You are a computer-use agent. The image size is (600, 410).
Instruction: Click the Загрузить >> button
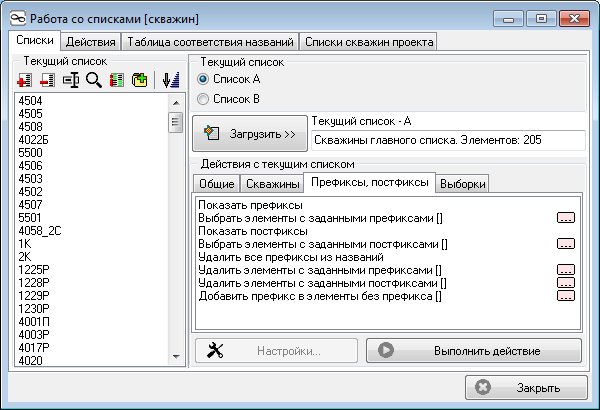click(x=250, y=134)
